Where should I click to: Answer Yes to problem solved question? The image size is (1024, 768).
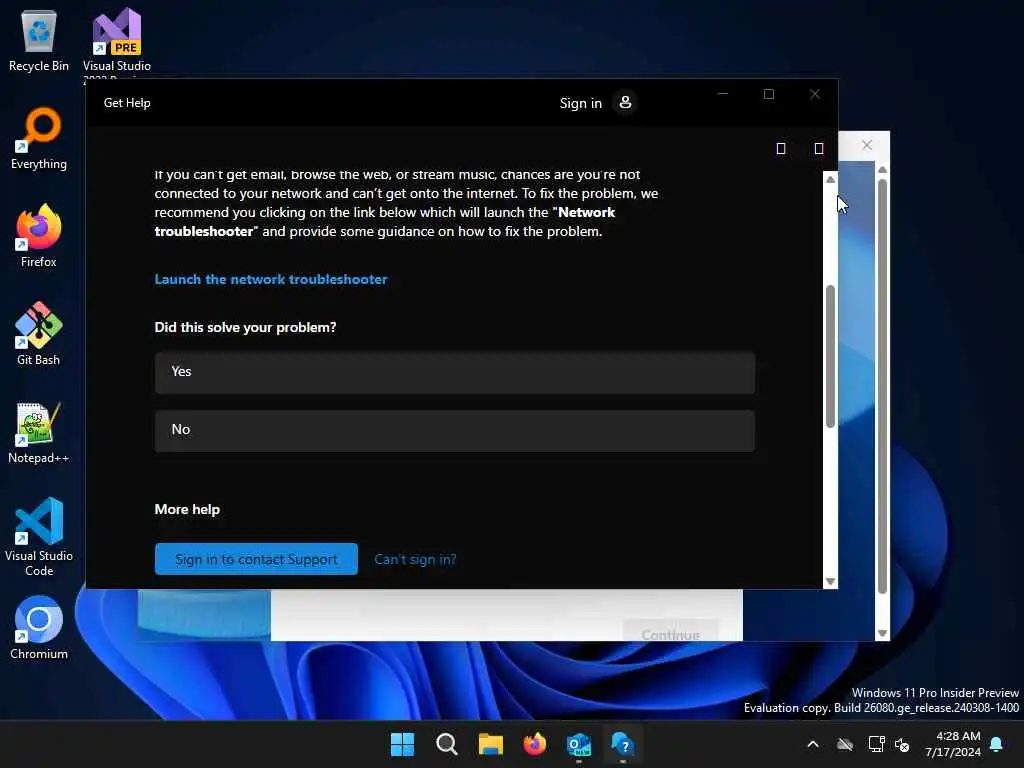click(x=455, y=372)
